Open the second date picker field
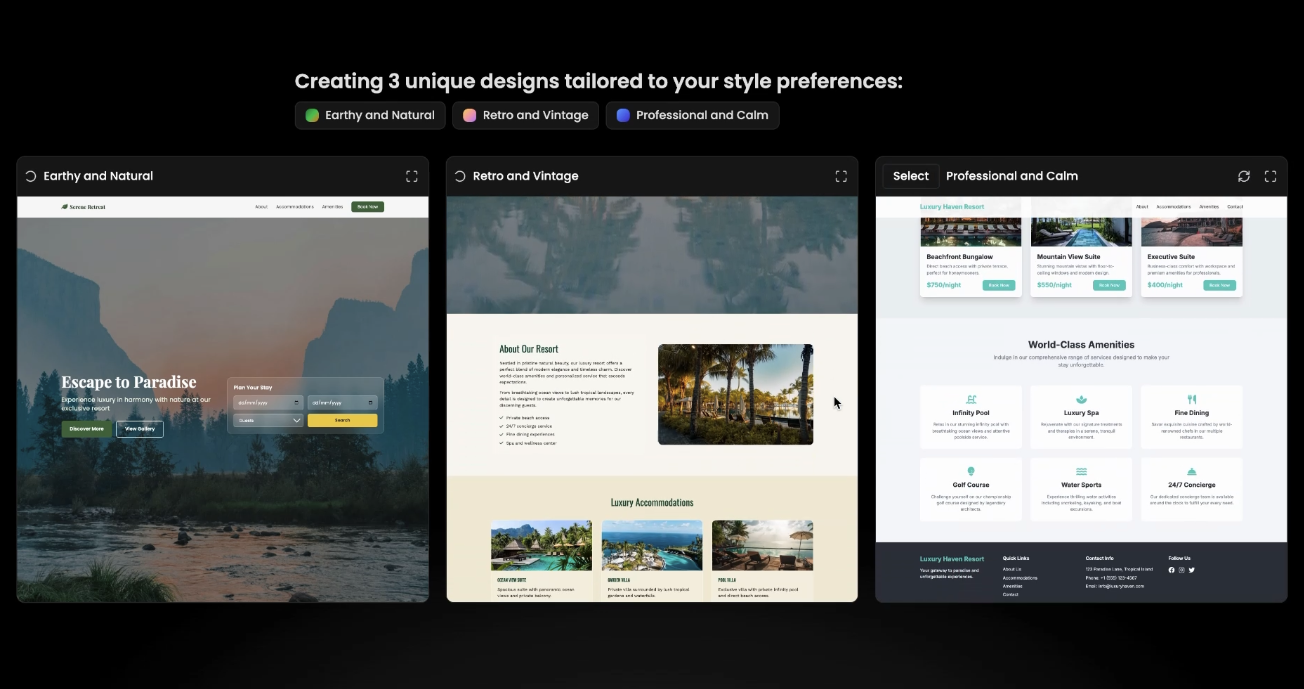The height and width of the screenshot is (689, 1304). tap(342, 403)
